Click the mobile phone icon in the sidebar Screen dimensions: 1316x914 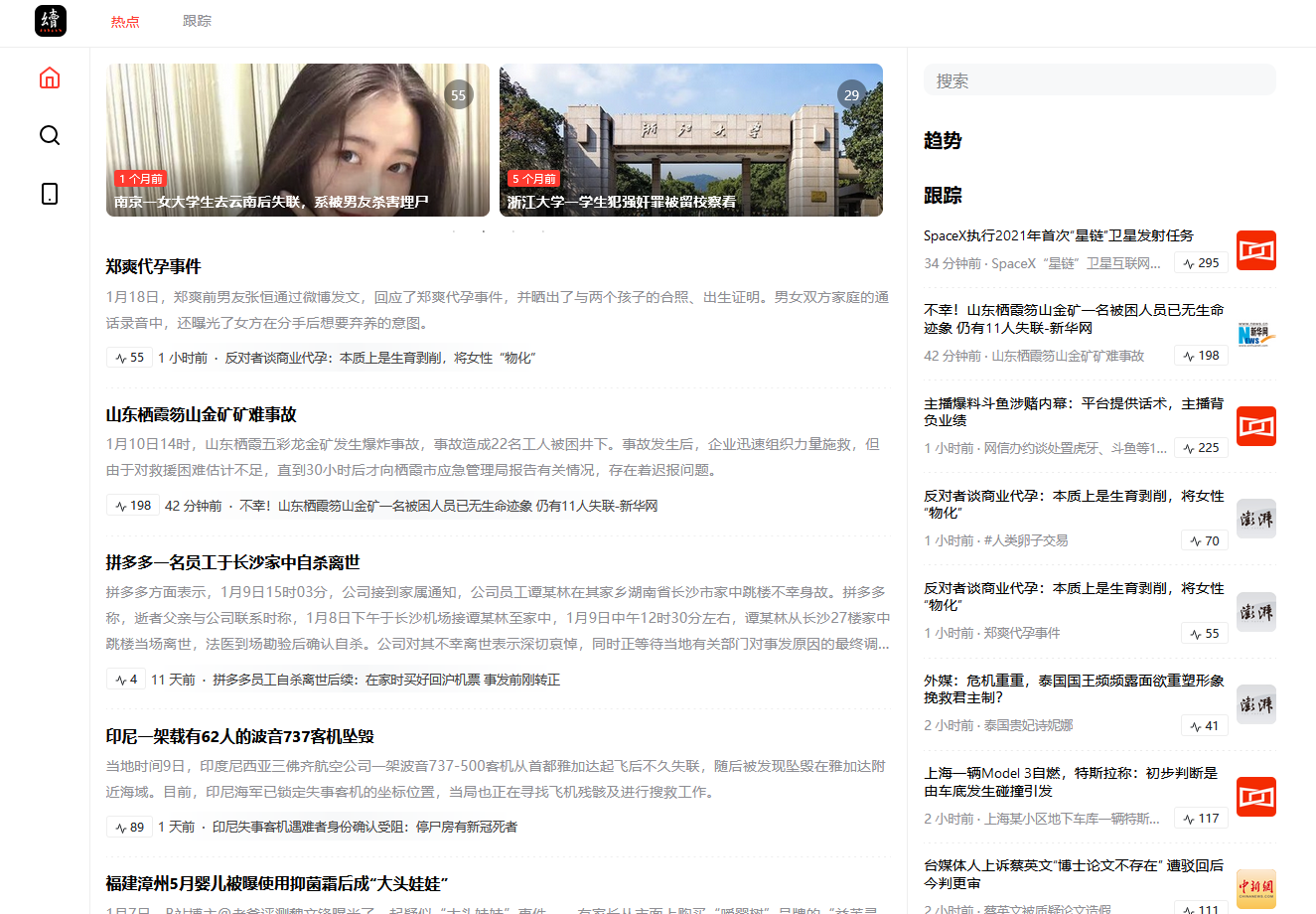tap(50, 194)
